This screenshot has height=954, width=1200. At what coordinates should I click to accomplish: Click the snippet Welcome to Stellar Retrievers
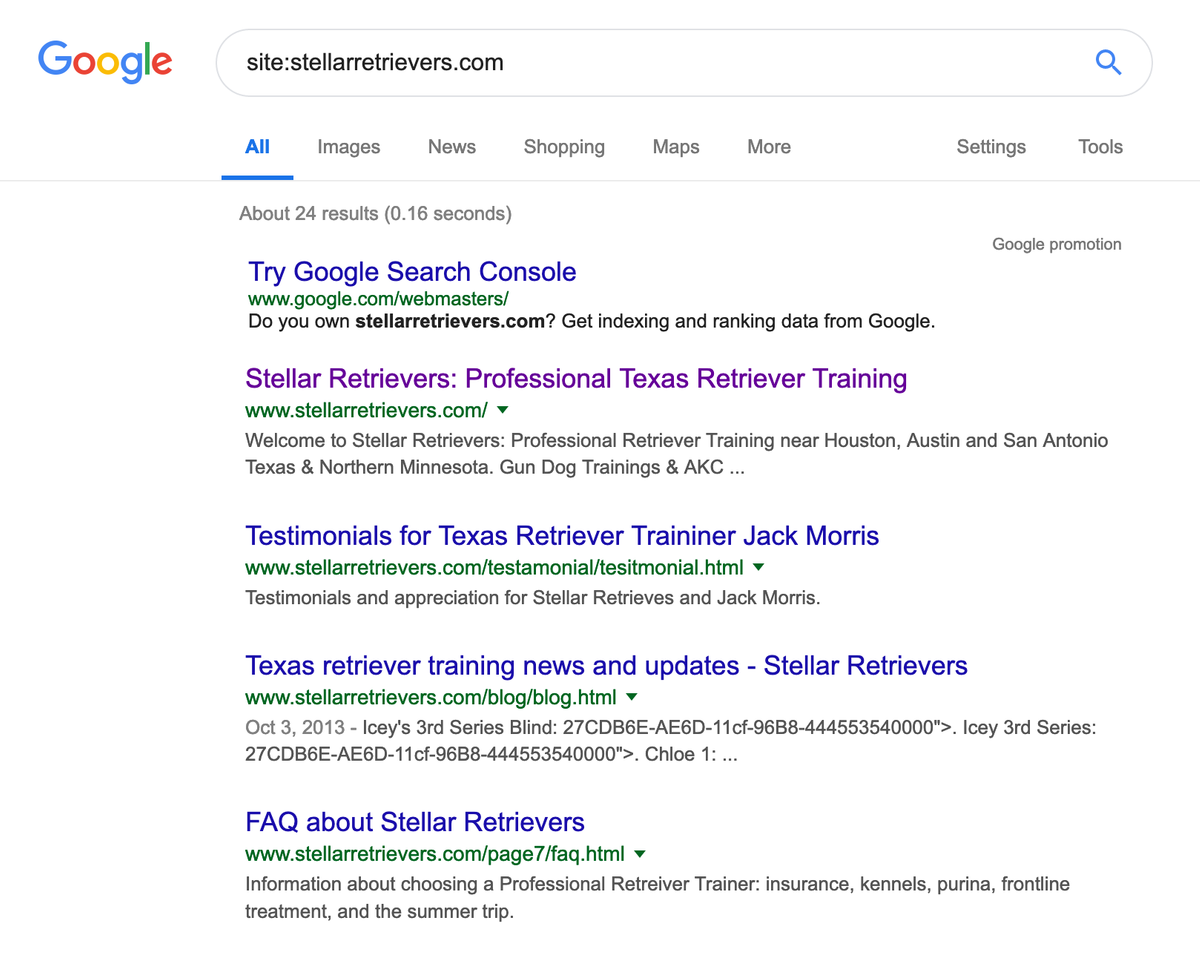click(x=676, y=453)
